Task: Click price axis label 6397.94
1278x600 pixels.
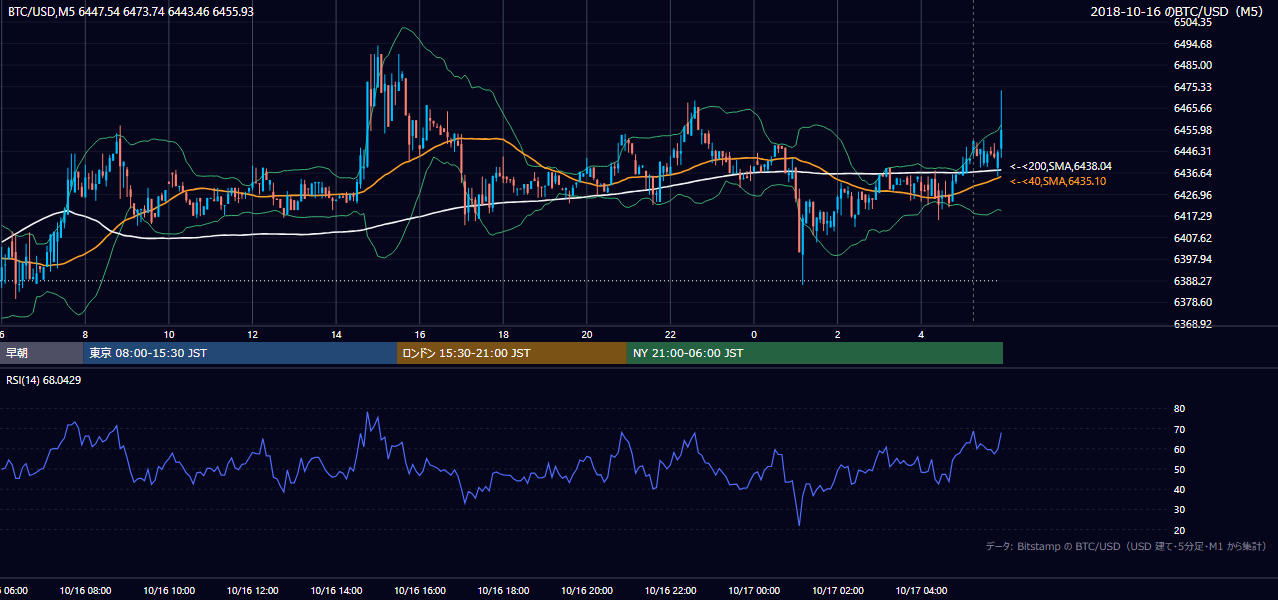Action: tap(1192, 259)
